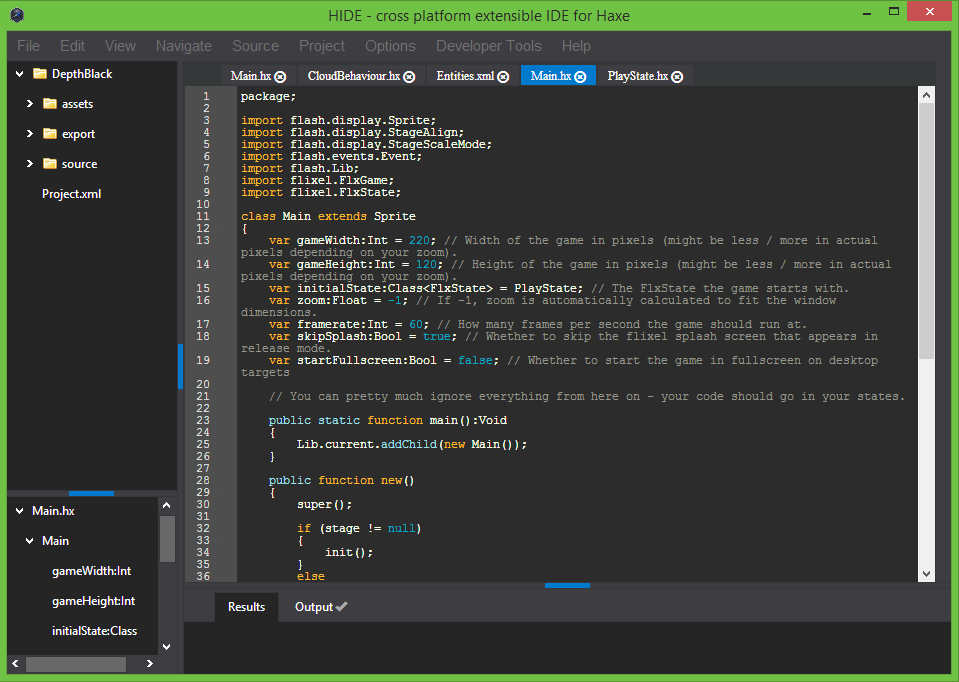The height and width of the screenshot is (682, 959).
Task: Click the blue splitter above the Results panel
Action: click(567, 585)
